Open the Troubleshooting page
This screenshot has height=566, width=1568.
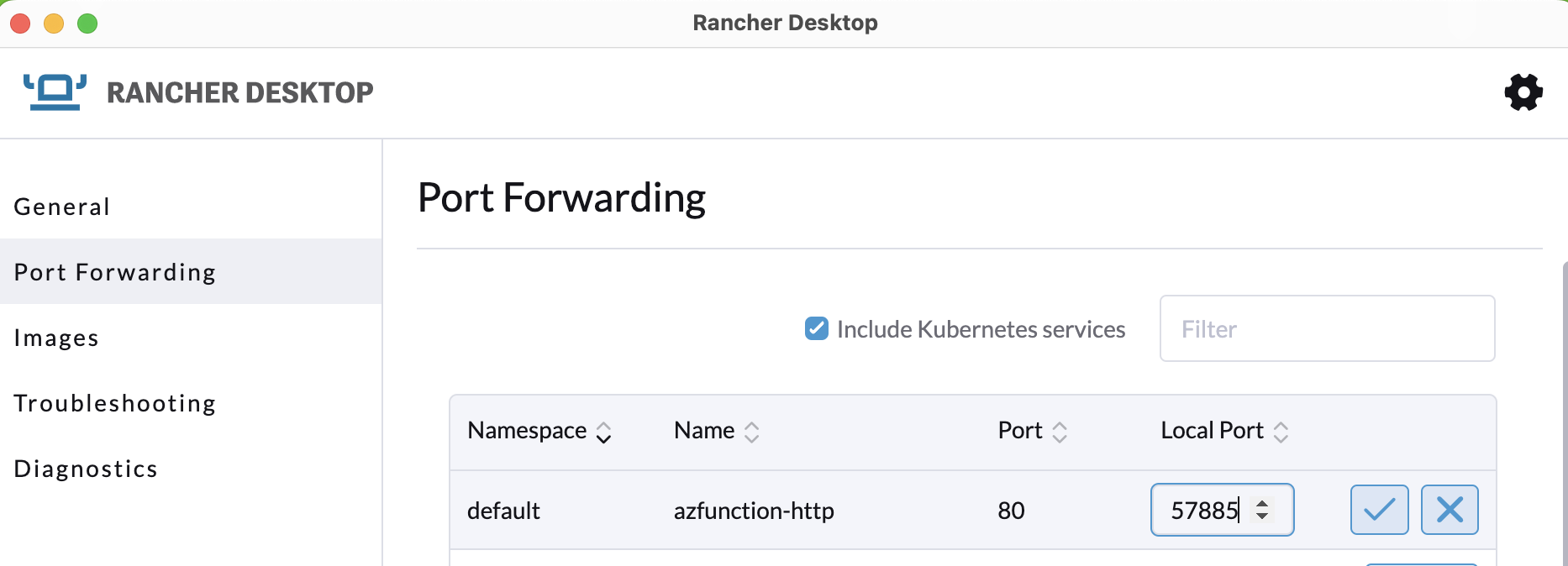tap(115, 403)
